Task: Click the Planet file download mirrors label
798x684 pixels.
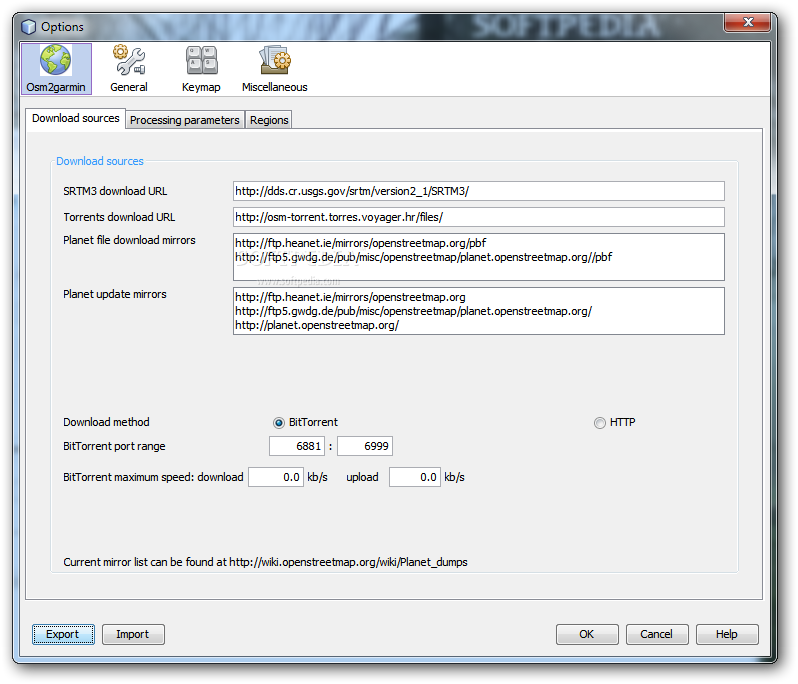Action: click(x=129, y=240)
